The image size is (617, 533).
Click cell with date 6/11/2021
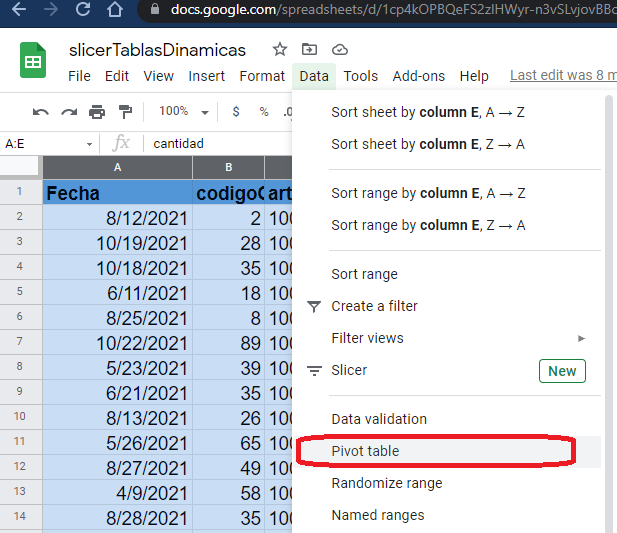click(x=117, y=293)
